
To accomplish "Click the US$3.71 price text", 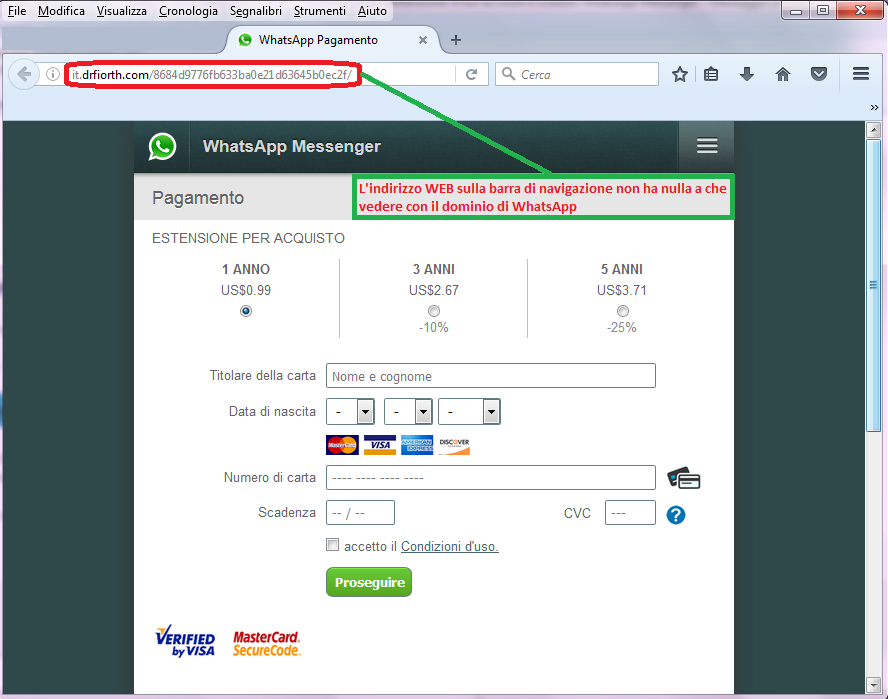I will click(x=622, y=291).
